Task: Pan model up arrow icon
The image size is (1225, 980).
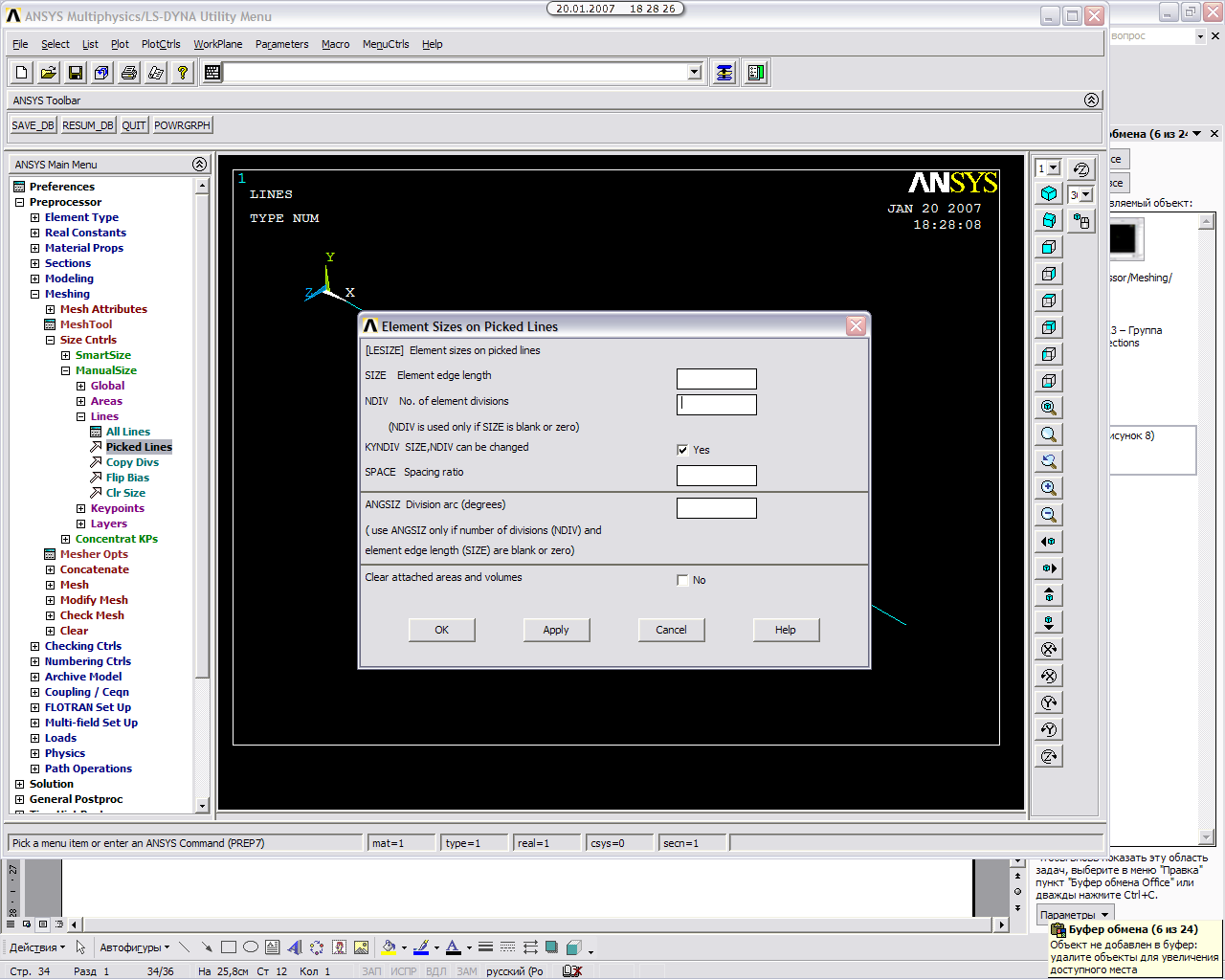Action: click(x=1049, y=595)
